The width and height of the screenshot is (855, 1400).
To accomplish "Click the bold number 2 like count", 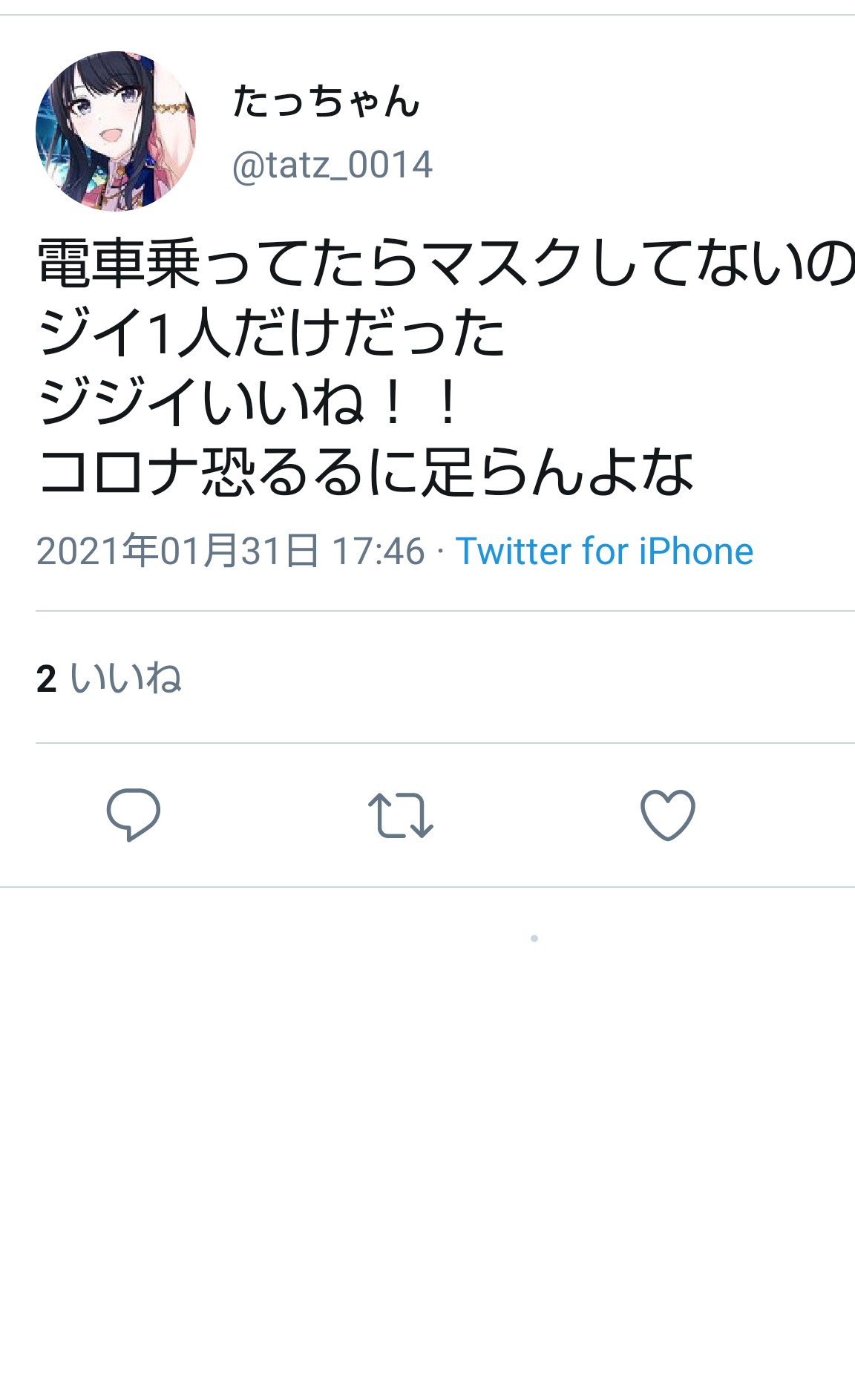I will click(x=46, y=678).
